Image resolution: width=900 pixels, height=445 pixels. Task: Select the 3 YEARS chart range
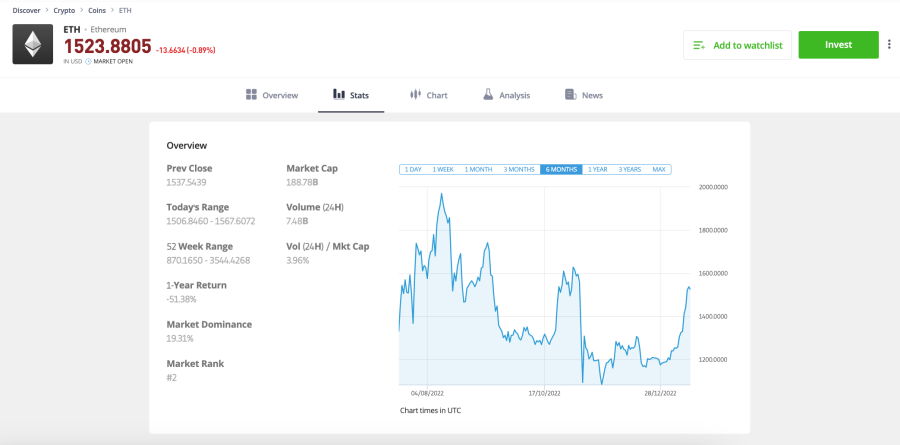(630, 169)
